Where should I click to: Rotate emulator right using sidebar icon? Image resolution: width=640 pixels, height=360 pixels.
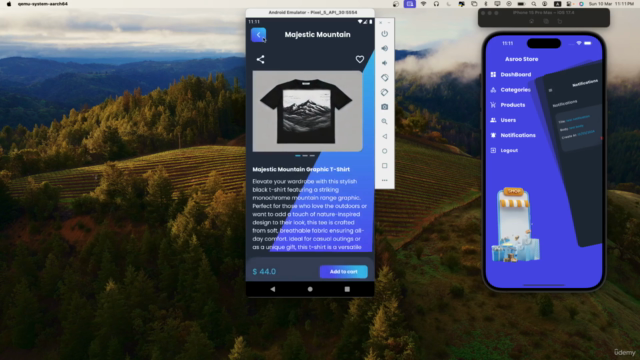pos(384,92)
